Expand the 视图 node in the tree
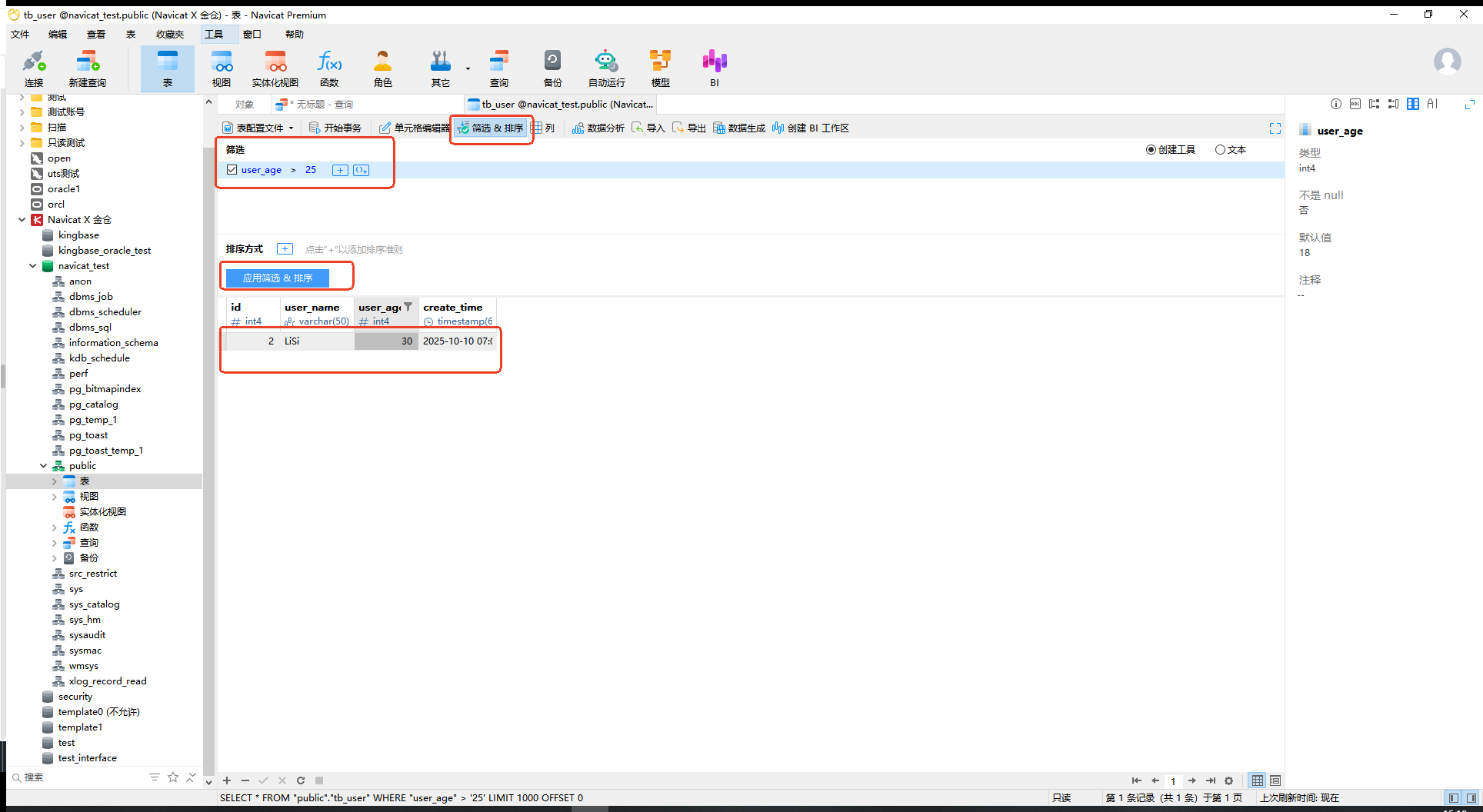The width and height of the screenshot is (1483, 812). coord(54,497)
